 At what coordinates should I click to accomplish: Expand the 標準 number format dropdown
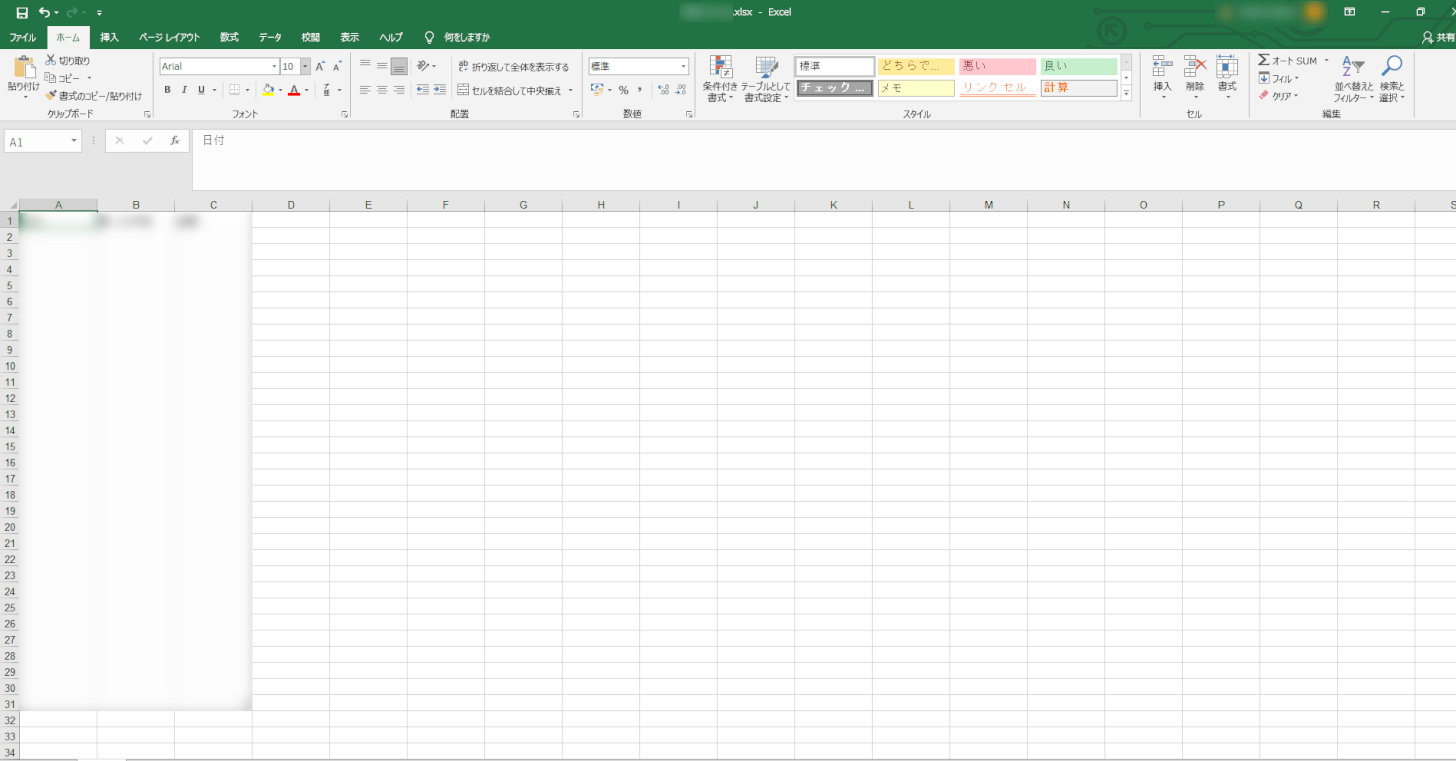tap(684, 67)
